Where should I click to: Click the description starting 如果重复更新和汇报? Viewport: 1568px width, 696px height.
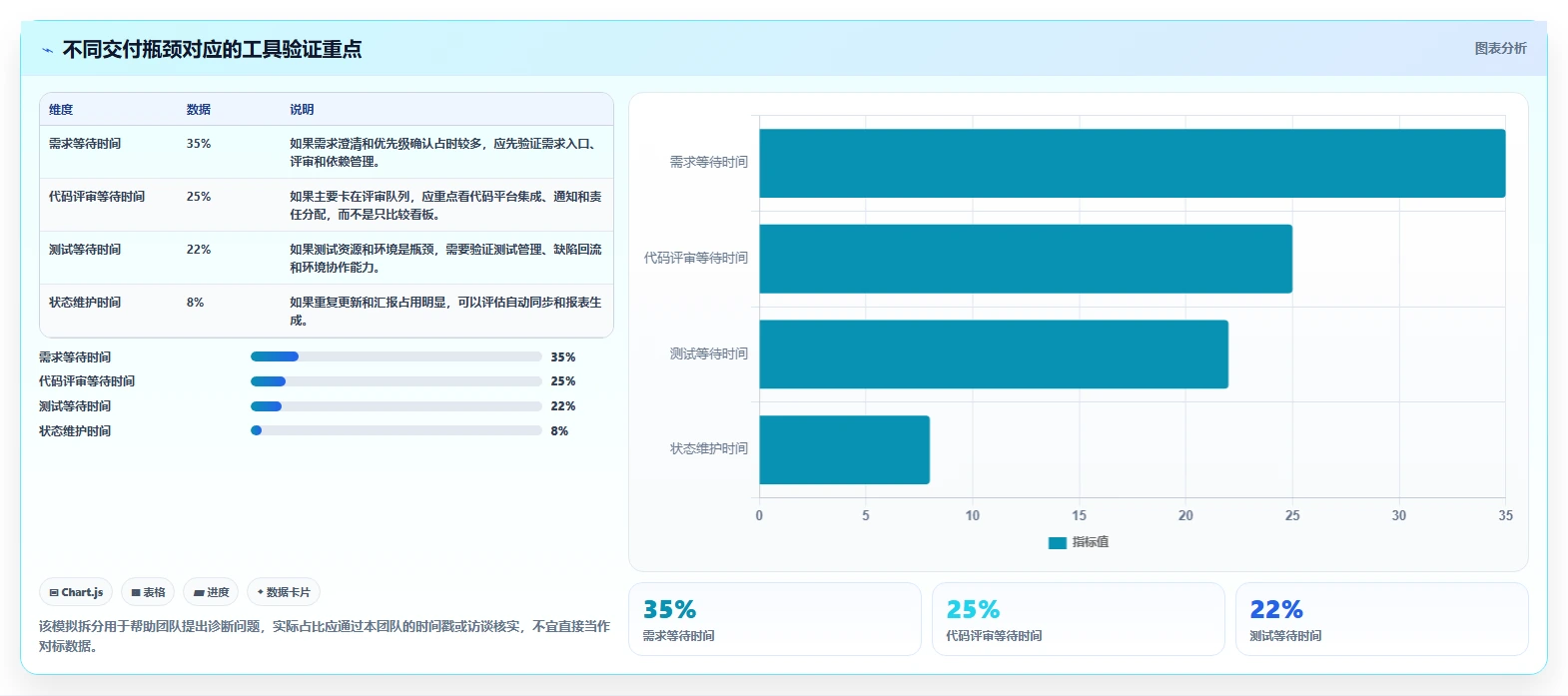pos(445,312)
